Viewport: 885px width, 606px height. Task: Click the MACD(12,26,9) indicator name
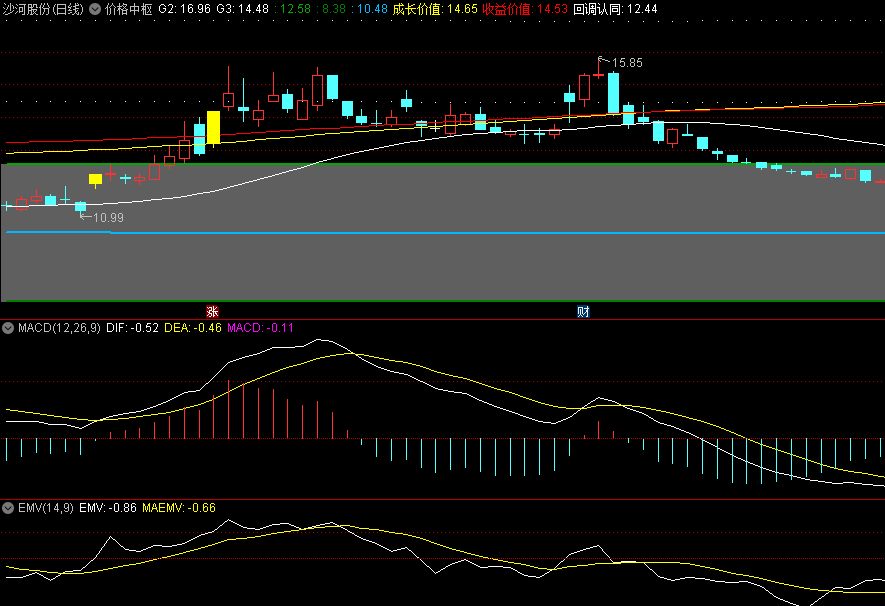[x=59, y=328]
